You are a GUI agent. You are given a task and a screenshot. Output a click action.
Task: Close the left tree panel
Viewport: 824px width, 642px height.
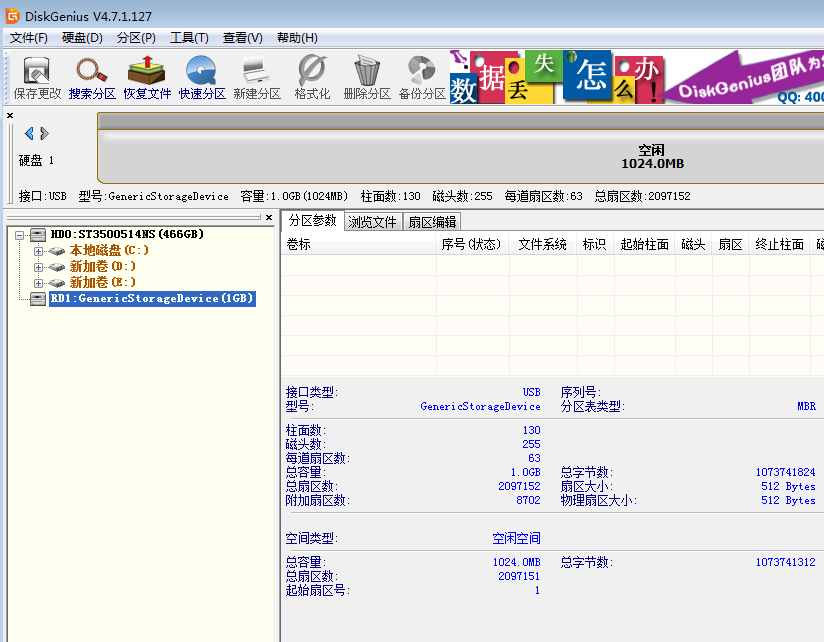point(269,217)
